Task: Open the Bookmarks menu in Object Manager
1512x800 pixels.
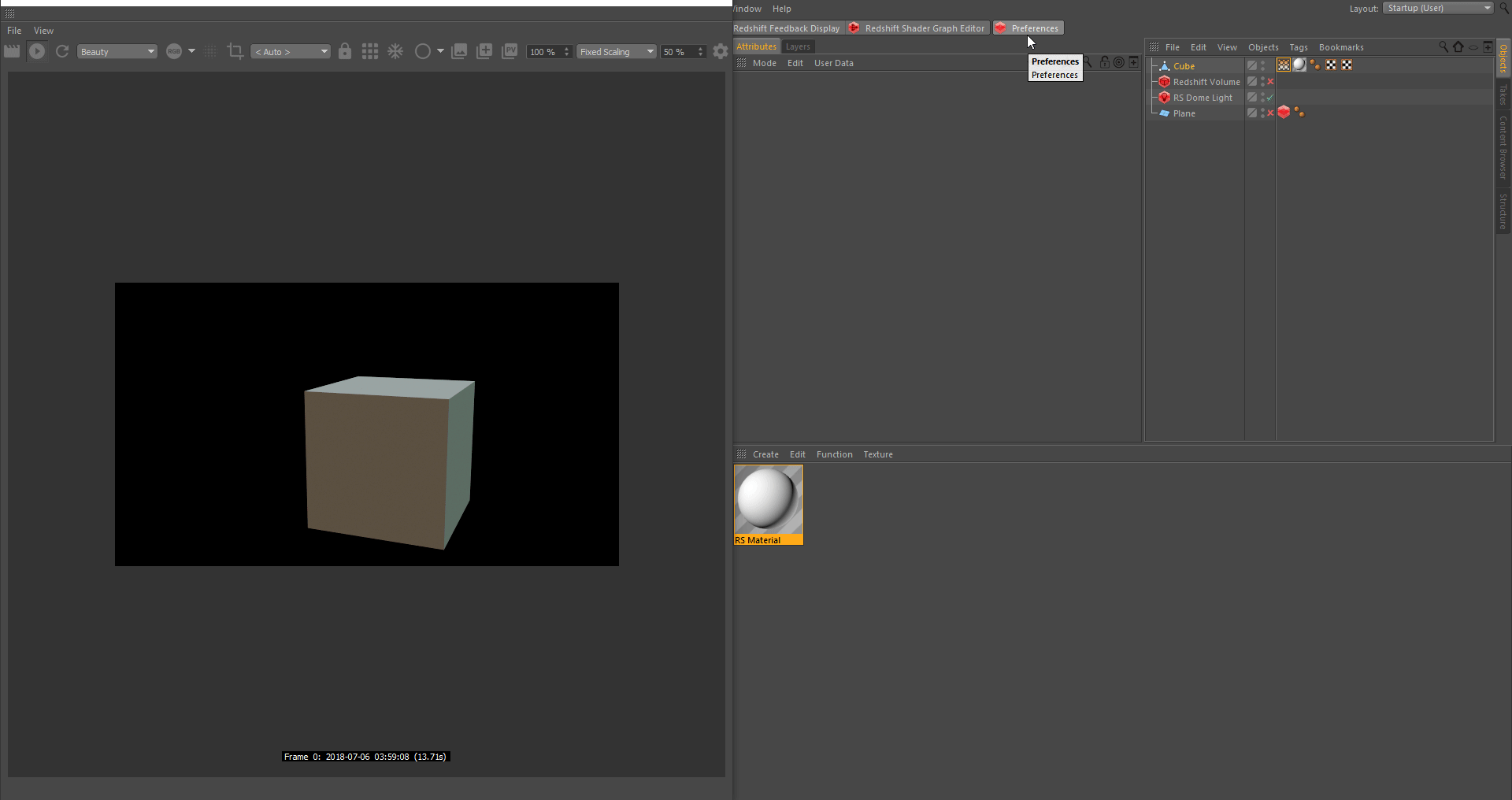Action: click(1340, 47)
